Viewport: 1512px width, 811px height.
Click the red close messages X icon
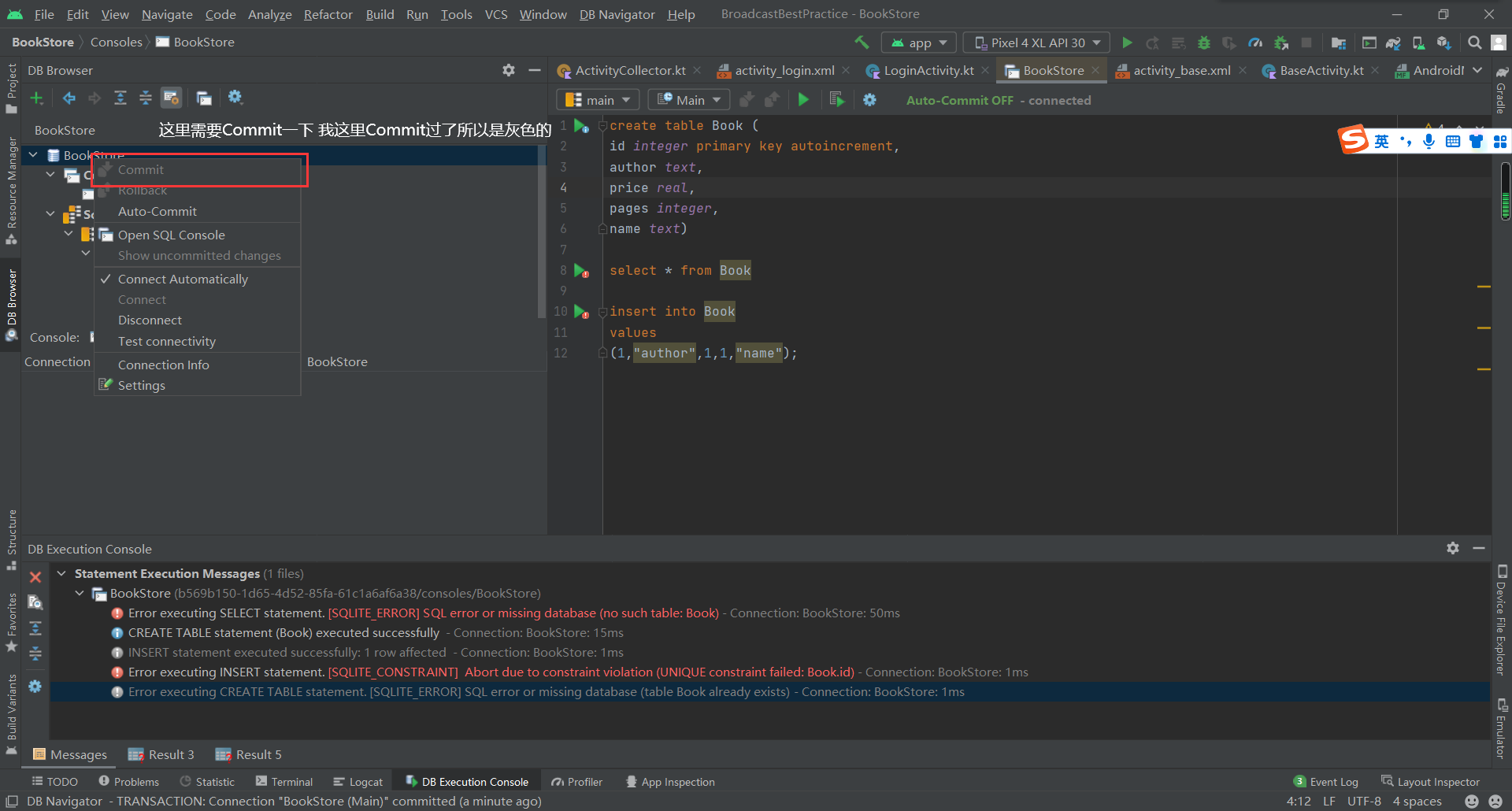tap(35, 577)
